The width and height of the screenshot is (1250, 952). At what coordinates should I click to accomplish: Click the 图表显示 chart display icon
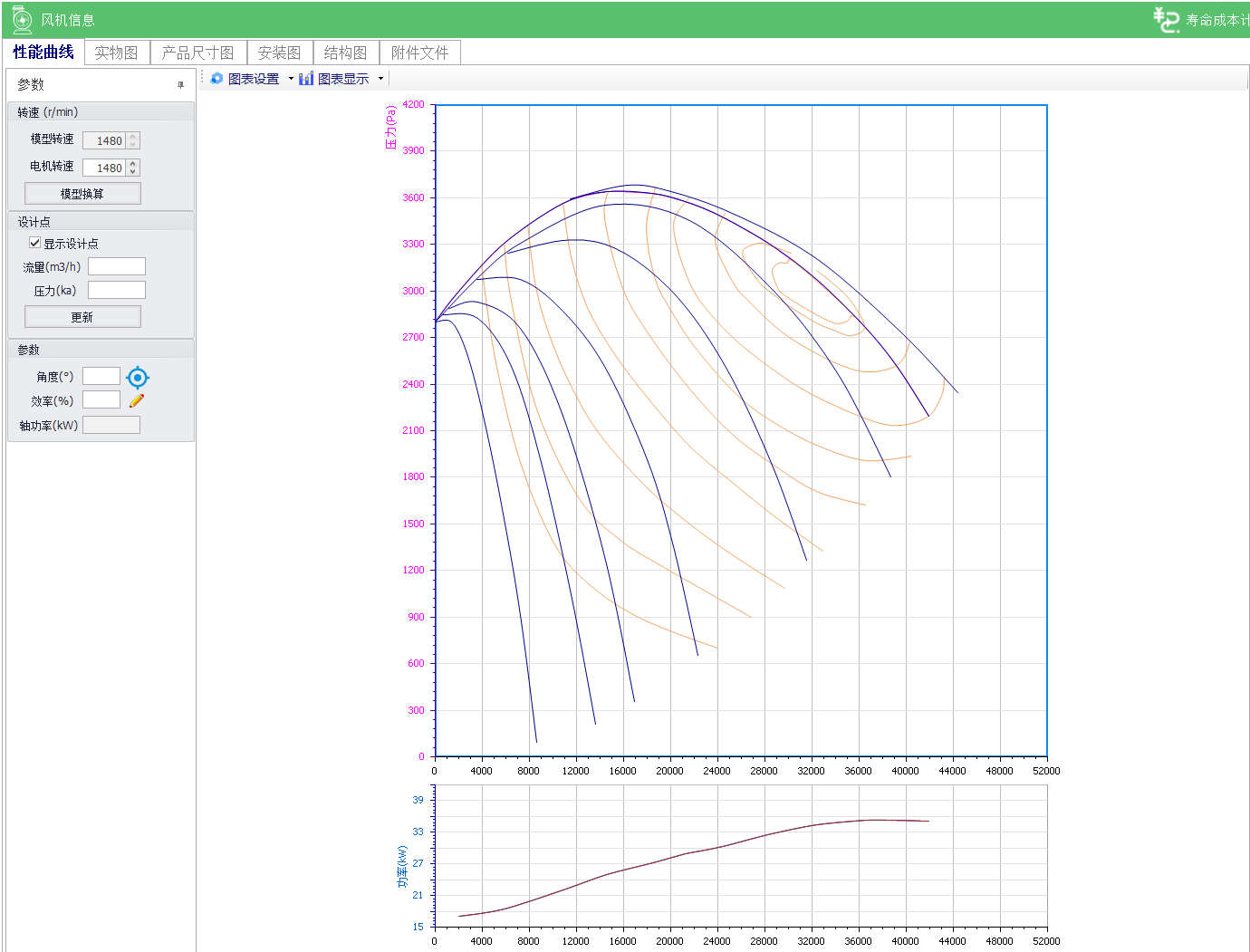pyautogui.click(x=306, y=79)
